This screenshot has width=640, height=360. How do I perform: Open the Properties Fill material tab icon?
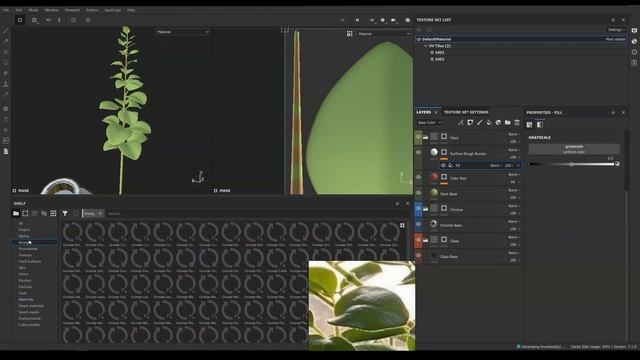(530, 124)
